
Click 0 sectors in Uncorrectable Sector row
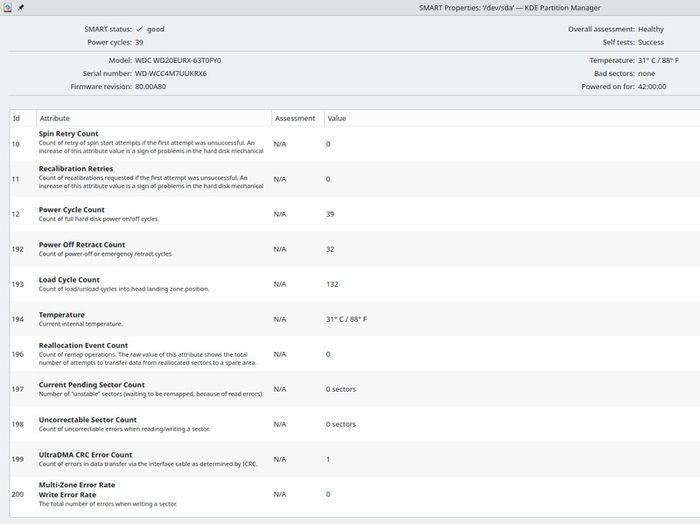pos(341,424)
